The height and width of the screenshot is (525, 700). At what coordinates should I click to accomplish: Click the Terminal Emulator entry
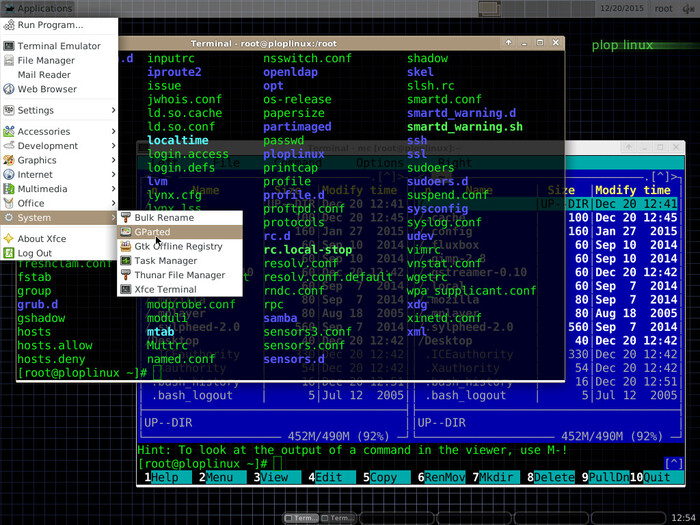tap(58, 46)
